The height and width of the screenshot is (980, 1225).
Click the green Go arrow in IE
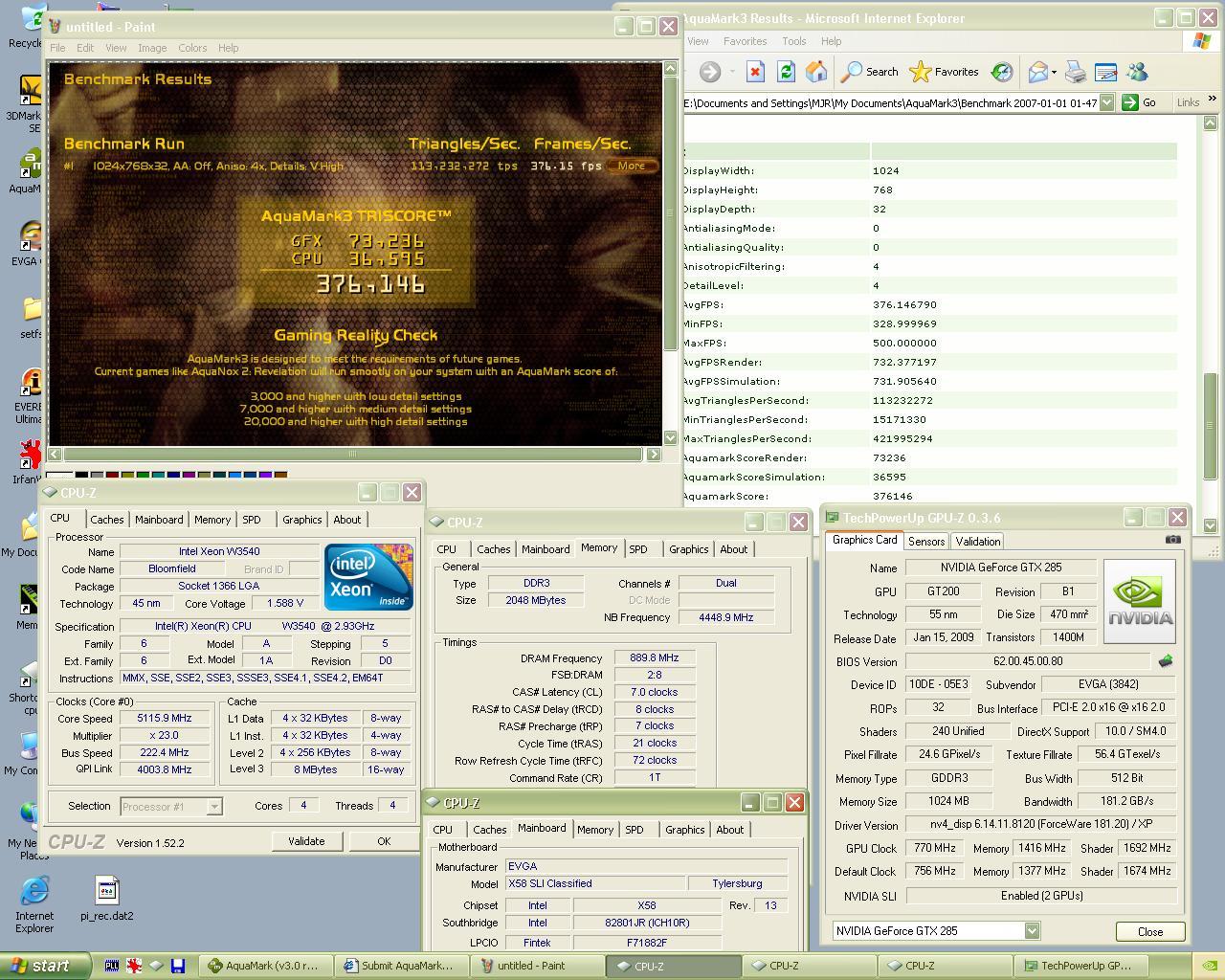point(1130,102)
